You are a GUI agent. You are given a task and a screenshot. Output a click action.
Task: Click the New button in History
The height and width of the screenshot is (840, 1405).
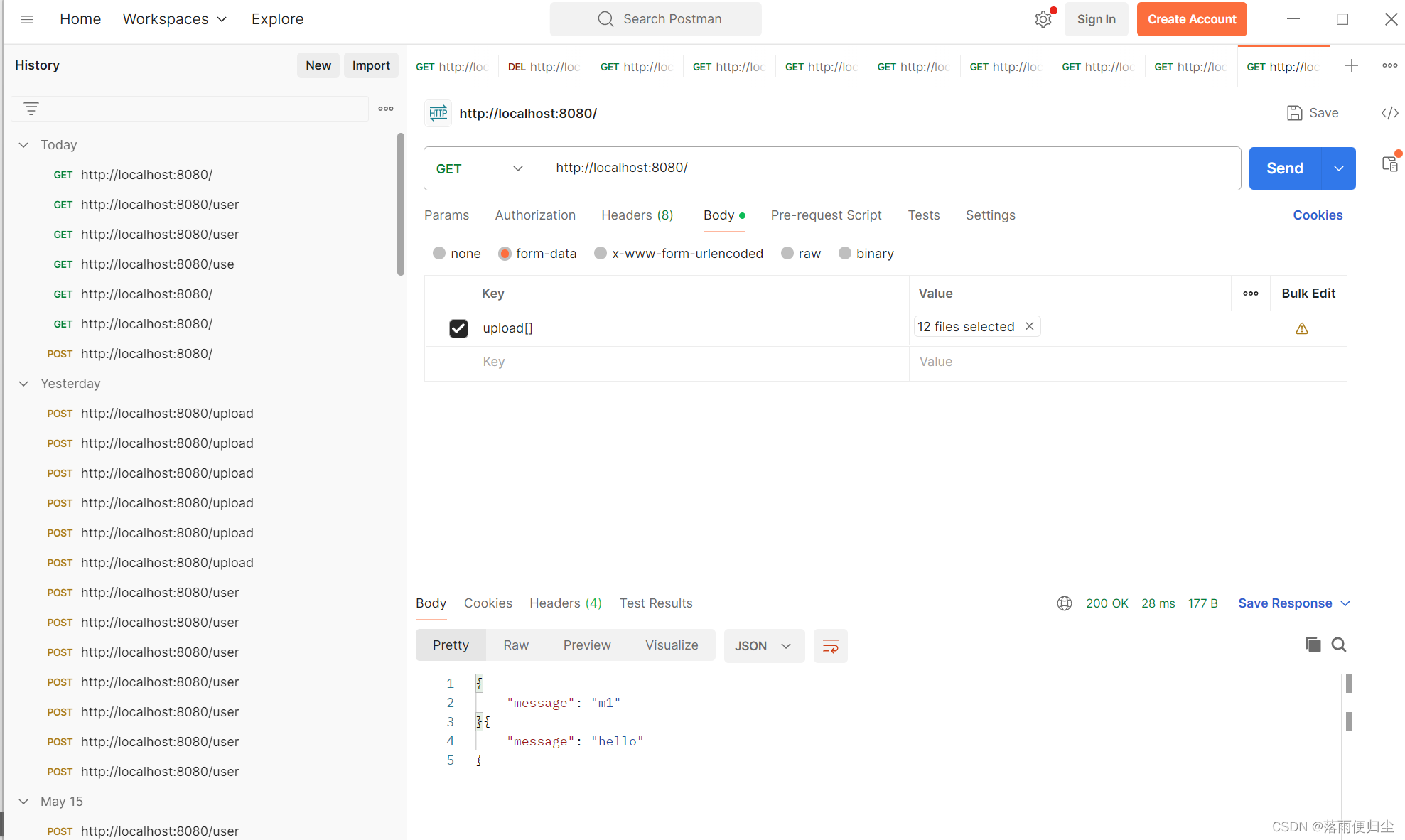click(x=318, y=65)
